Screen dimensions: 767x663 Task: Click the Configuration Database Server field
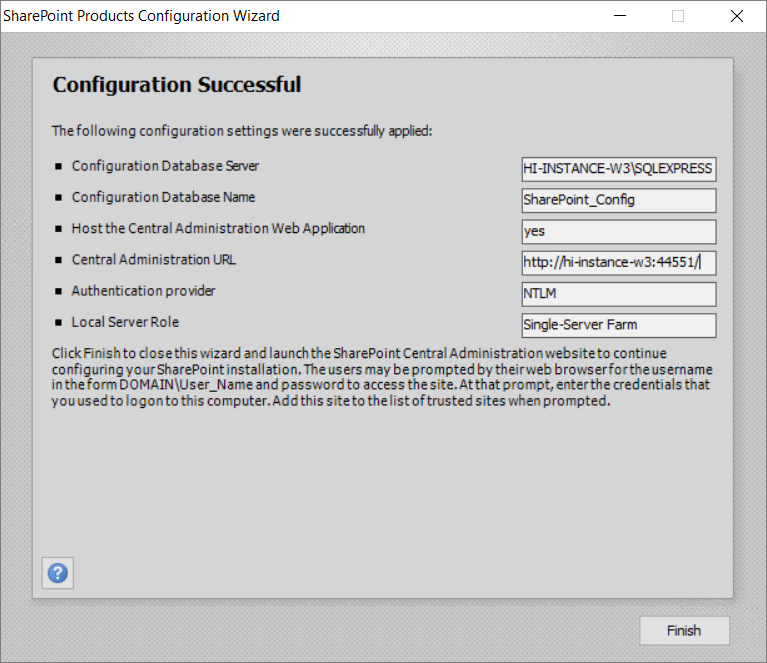619,169
